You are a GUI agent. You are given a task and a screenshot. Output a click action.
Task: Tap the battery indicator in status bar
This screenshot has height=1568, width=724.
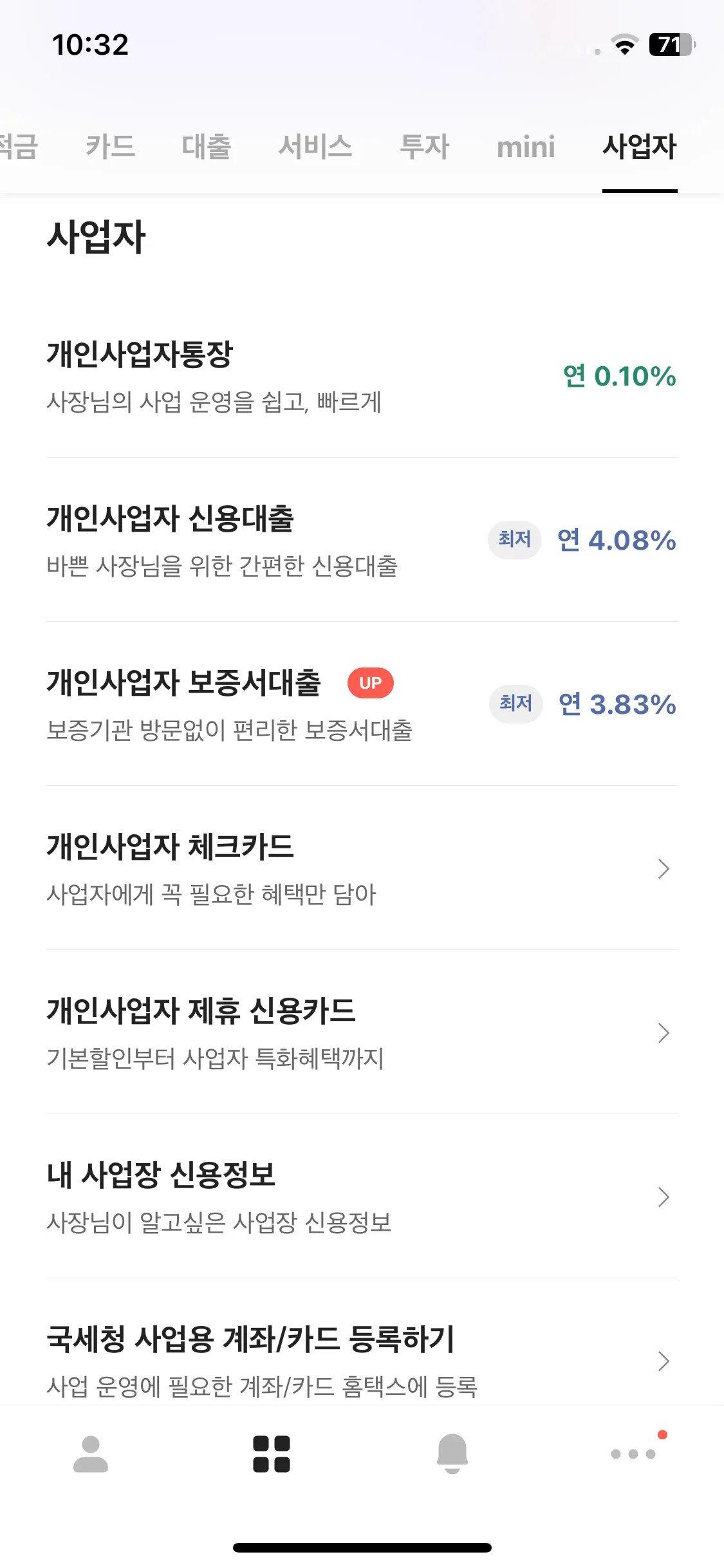tap(673, 44)
